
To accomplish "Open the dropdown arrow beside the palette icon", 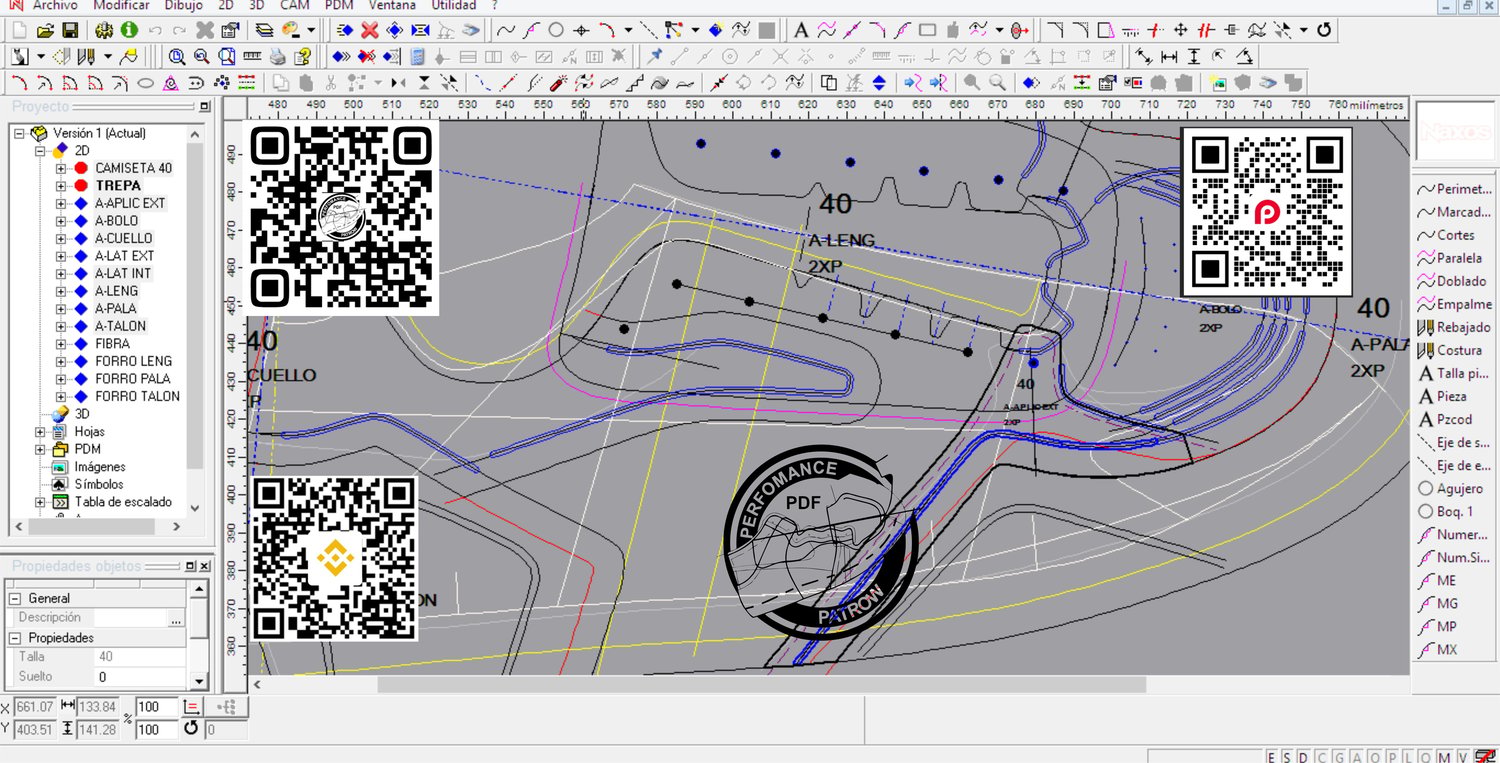I will (312, 30).
